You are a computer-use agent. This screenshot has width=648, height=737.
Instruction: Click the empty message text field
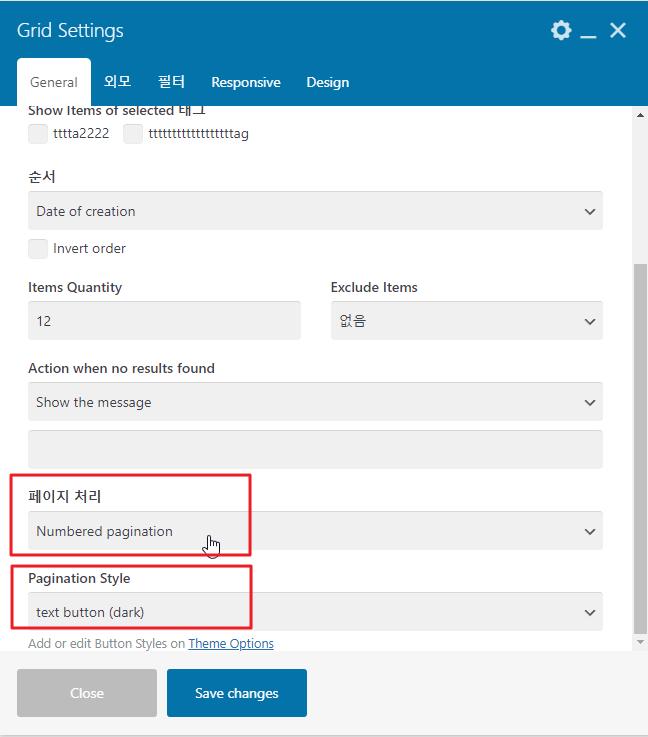click(315, 449)
